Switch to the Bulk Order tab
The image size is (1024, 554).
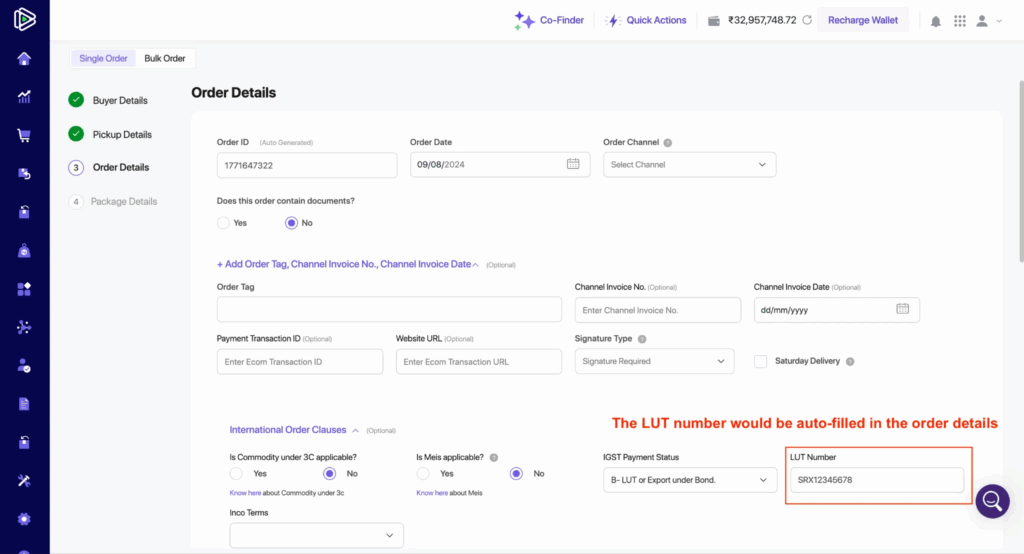(x=165, y=59)
